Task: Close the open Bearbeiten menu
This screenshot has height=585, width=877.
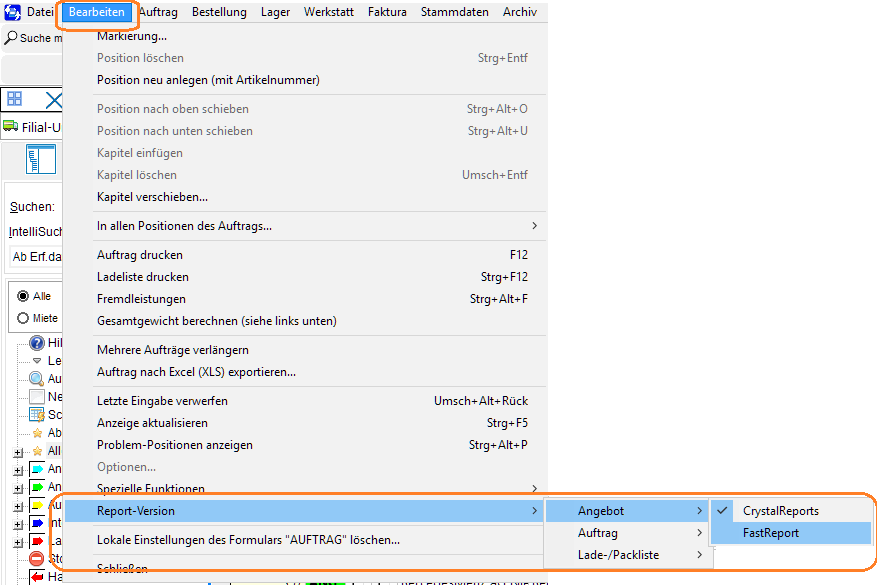Action: [97, 12]
